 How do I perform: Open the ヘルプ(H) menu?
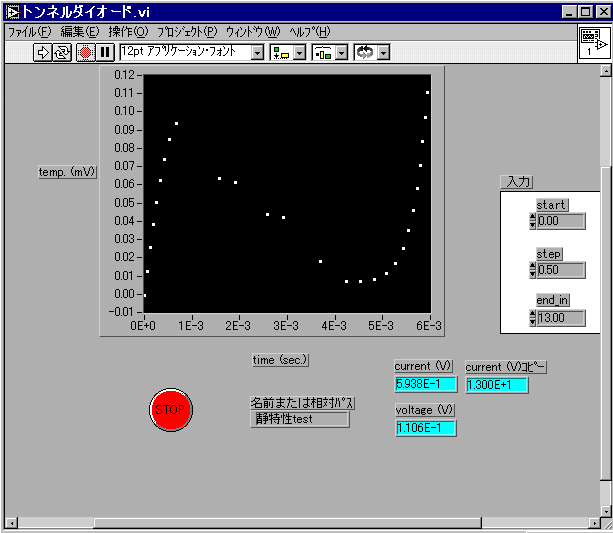click(310, 32)
